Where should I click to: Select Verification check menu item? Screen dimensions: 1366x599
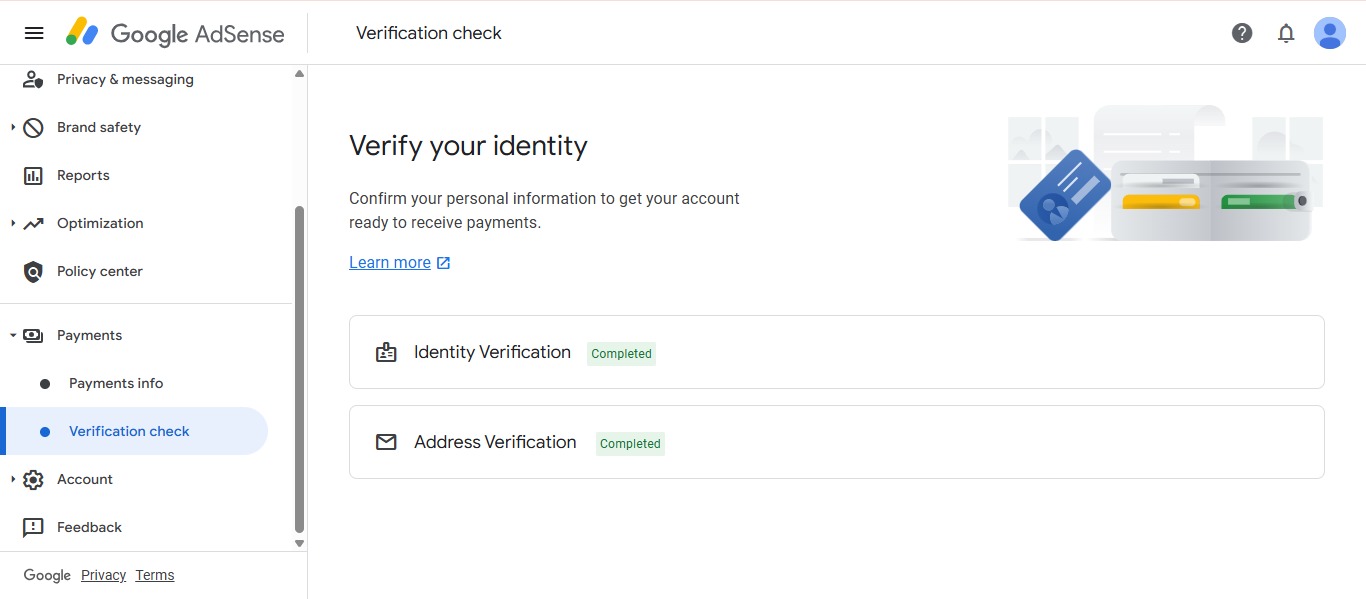[x=134, y=431]
